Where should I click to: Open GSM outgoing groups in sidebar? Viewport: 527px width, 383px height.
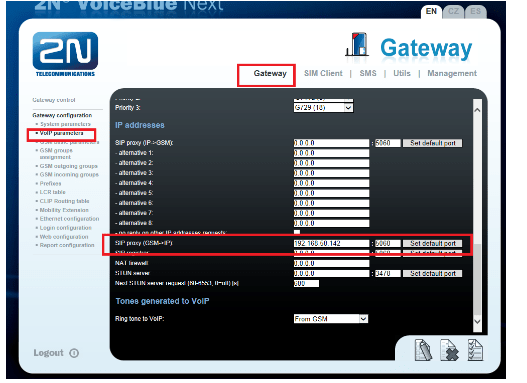(69, 166)
